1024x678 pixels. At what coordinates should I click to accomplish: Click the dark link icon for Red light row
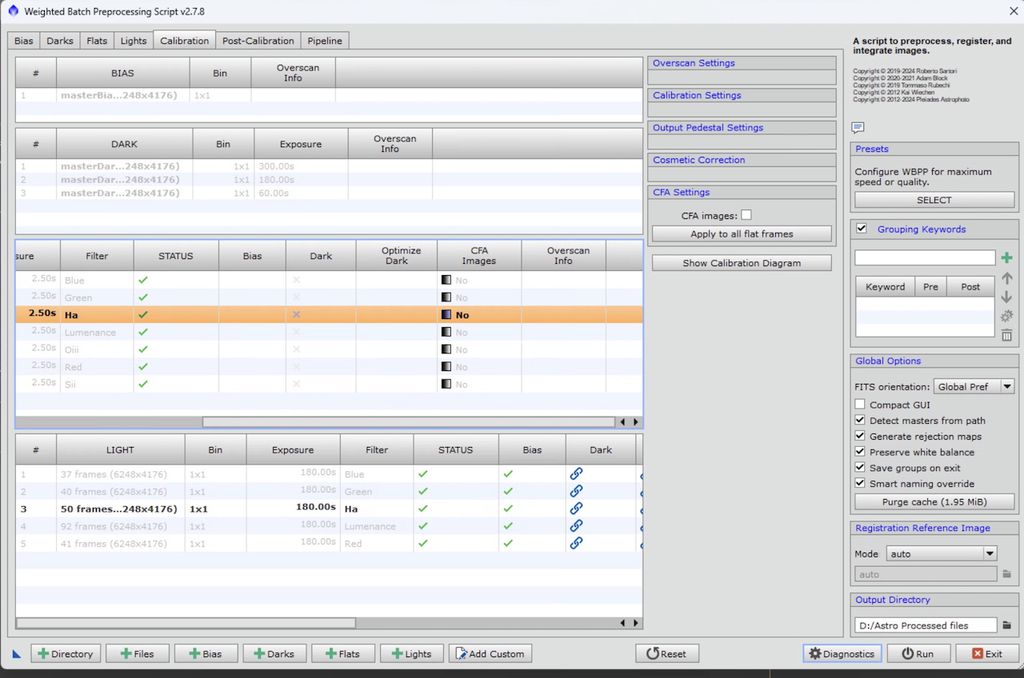576,543
